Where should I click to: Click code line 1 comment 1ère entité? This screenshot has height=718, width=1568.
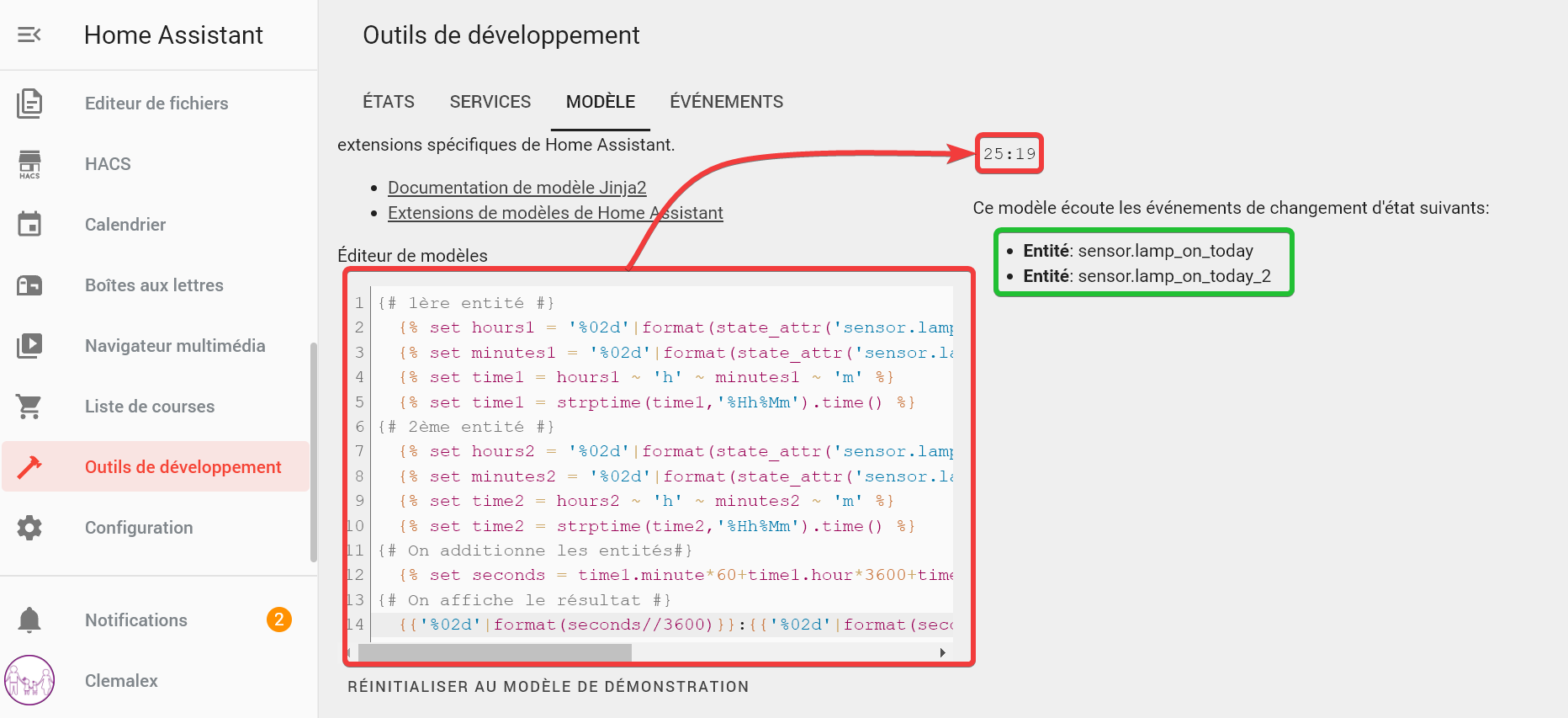click(466, 303)
